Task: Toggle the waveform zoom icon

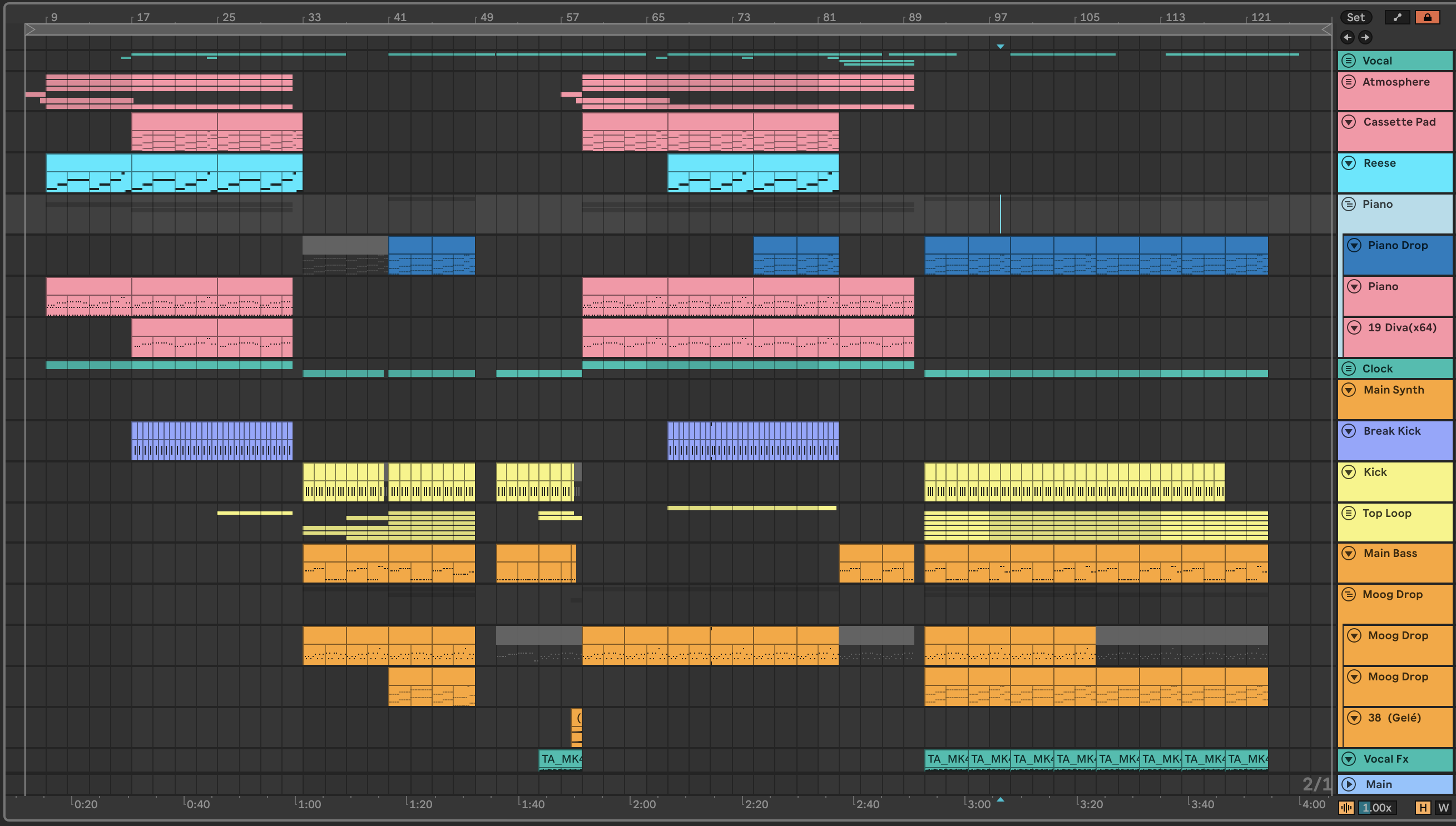Action: pos(1346,807)
